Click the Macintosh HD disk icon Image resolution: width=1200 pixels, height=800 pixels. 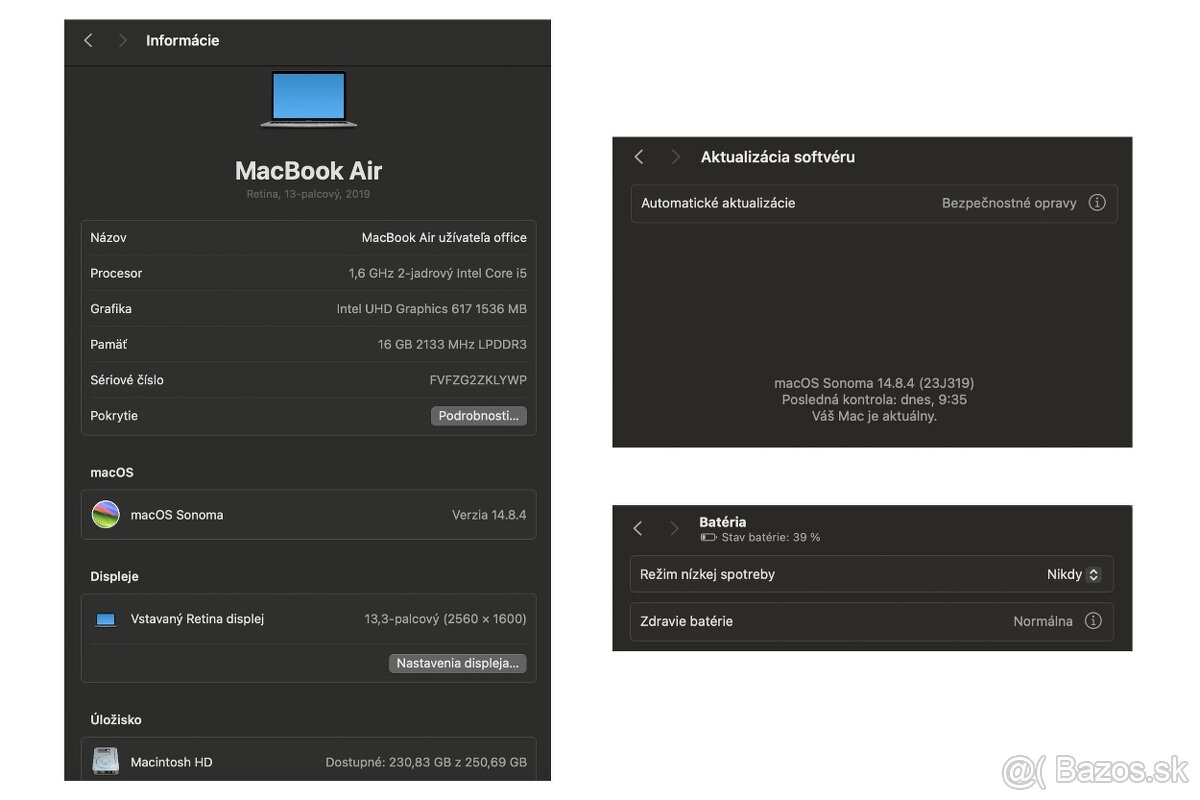pyautogui.click(x=105, y=761)
